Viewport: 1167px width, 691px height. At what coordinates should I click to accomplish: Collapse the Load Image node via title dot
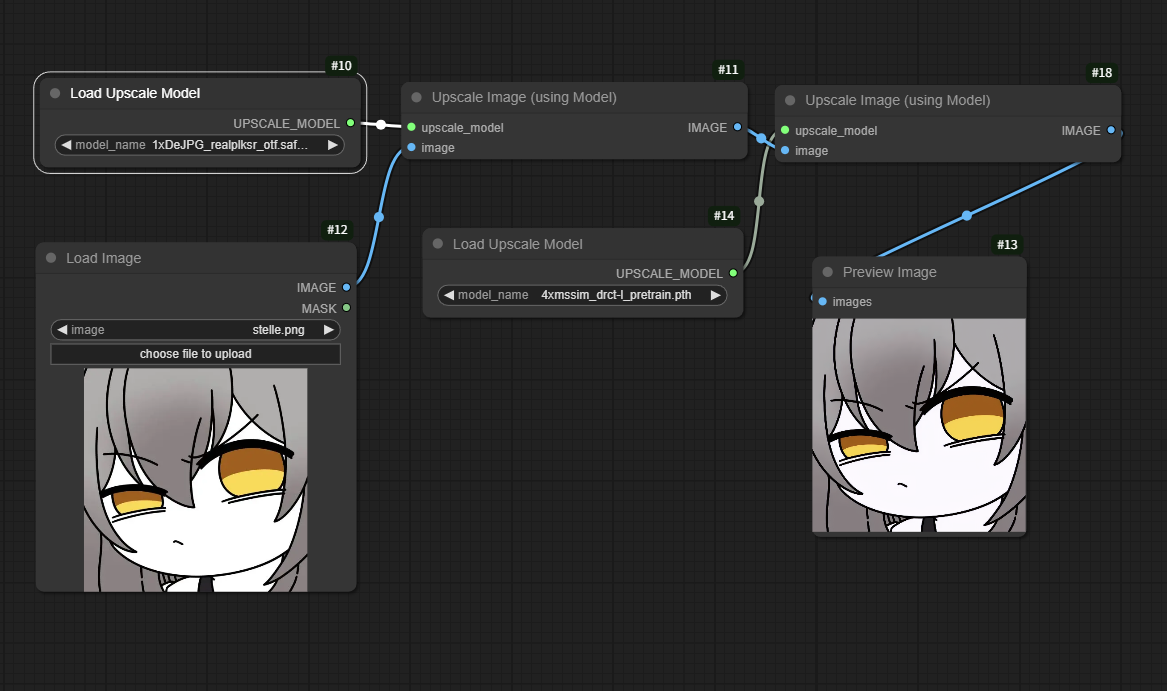[51, 258]
